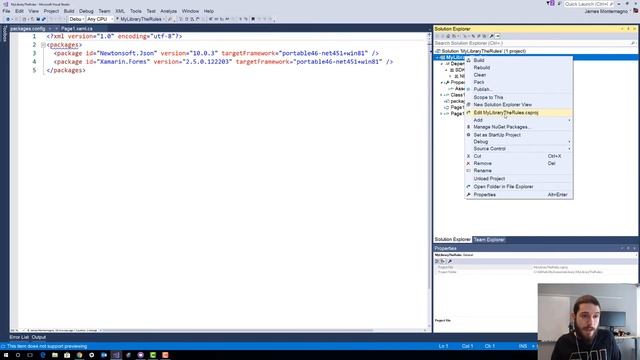Click the Windows Start button
This screenshot has height=360, width=640.
point(6,355)
